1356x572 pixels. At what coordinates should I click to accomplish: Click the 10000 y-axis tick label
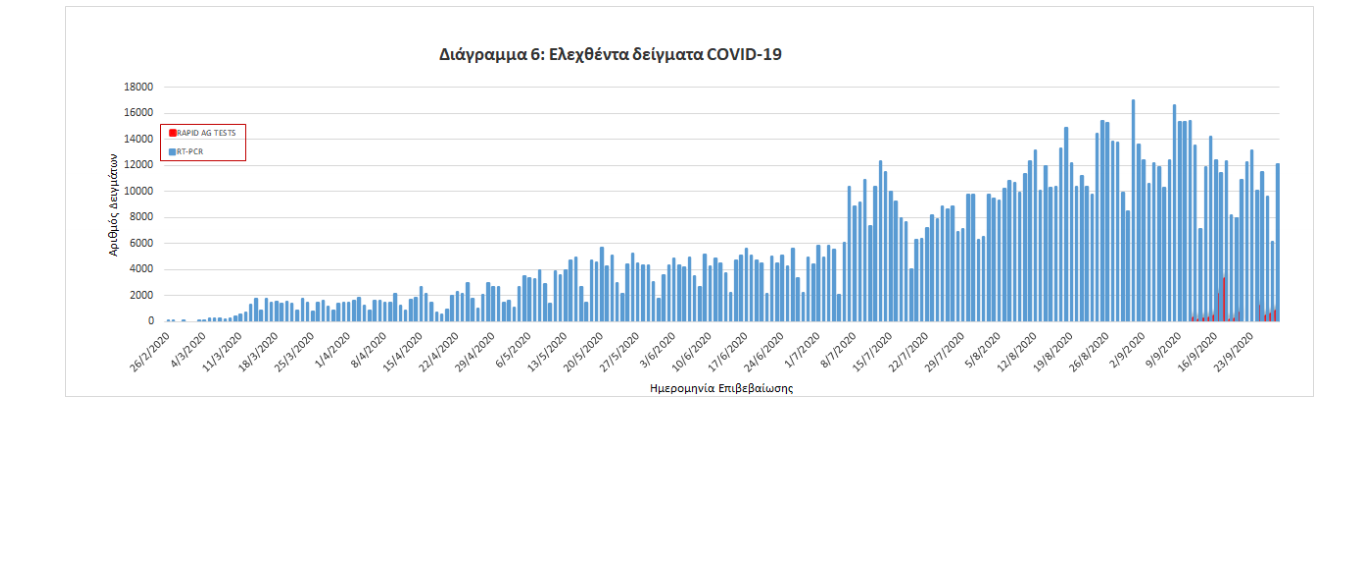(x=138, y=191)
